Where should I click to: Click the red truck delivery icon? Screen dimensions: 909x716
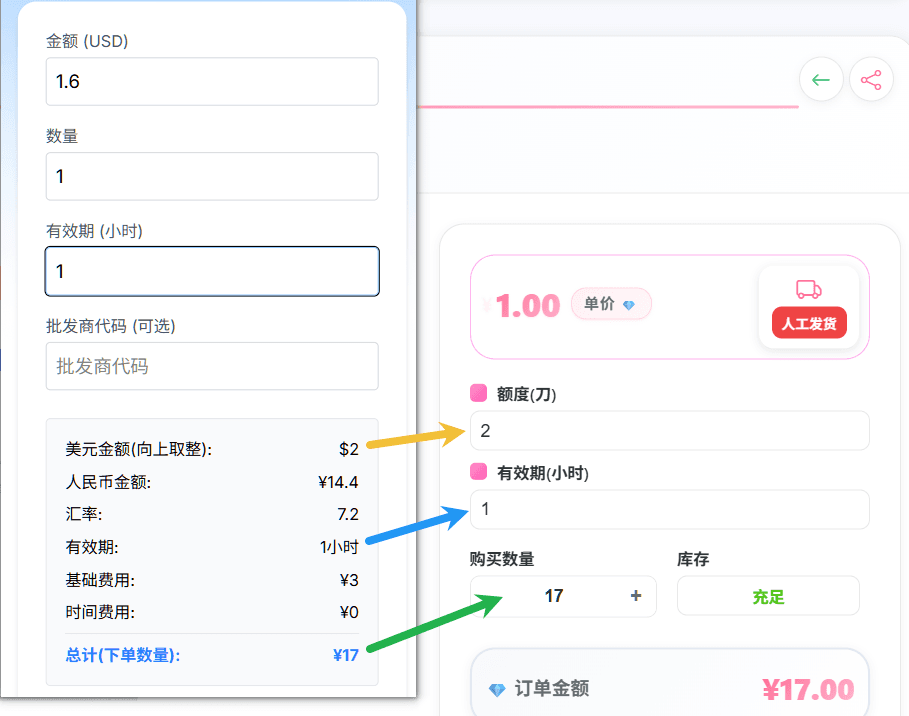coord(808,290)
